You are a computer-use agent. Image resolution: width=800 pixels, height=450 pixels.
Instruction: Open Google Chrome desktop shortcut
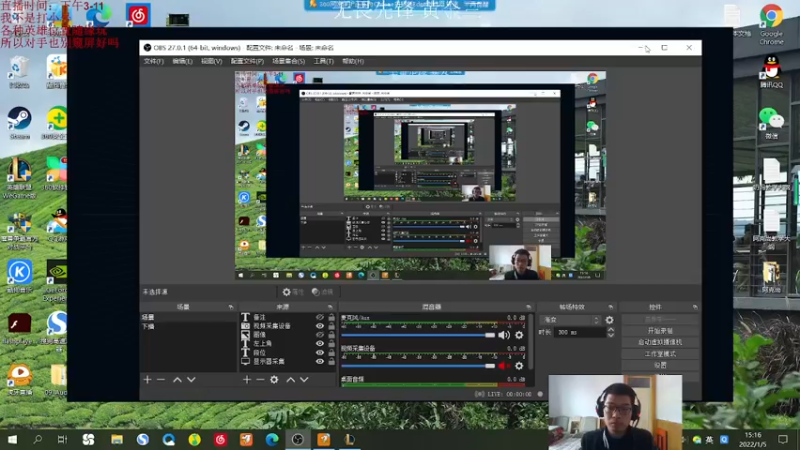[771, 23]
